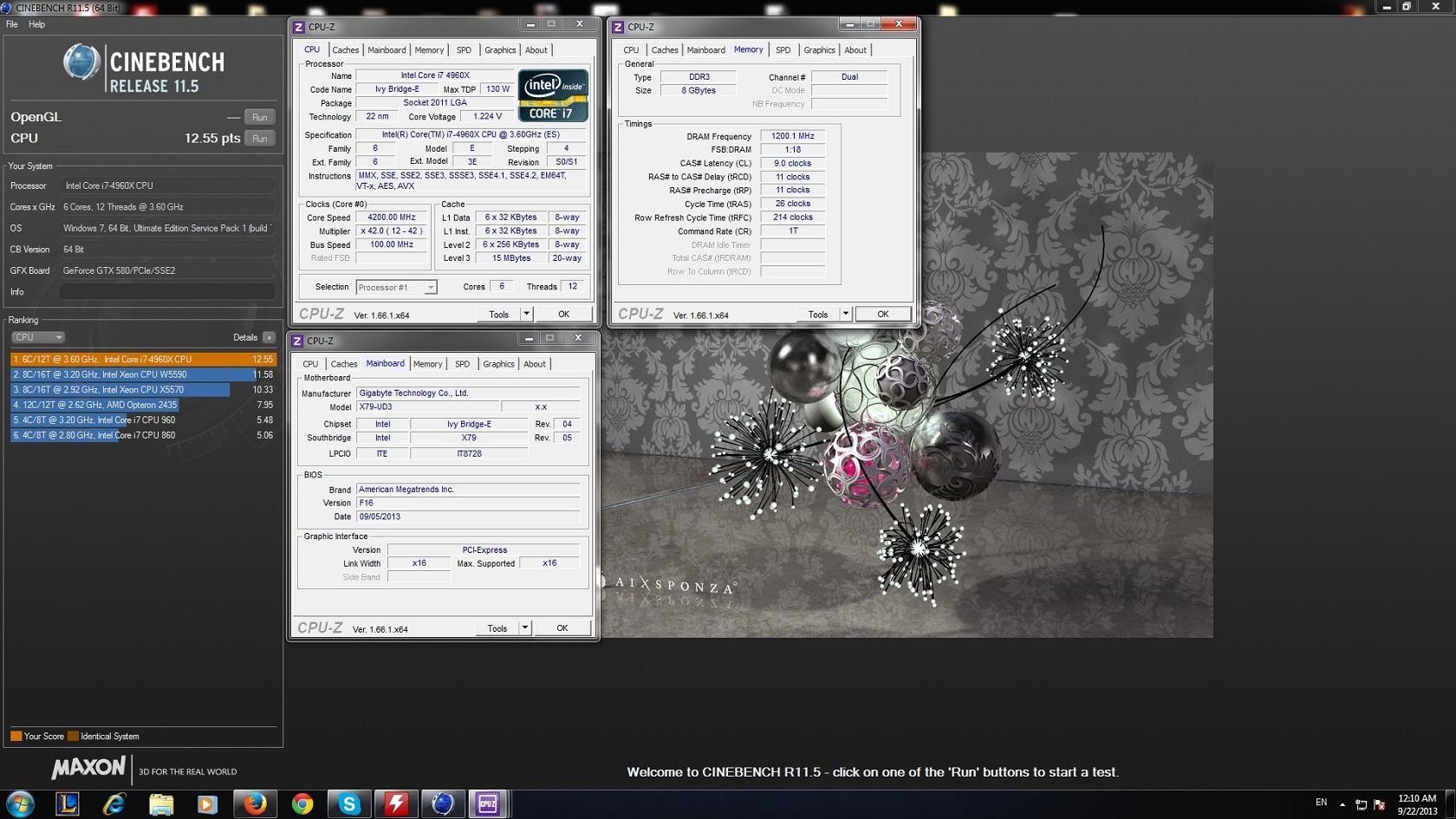
Task: Click the Info text field in Cinebench
Action: pos(167,292)
